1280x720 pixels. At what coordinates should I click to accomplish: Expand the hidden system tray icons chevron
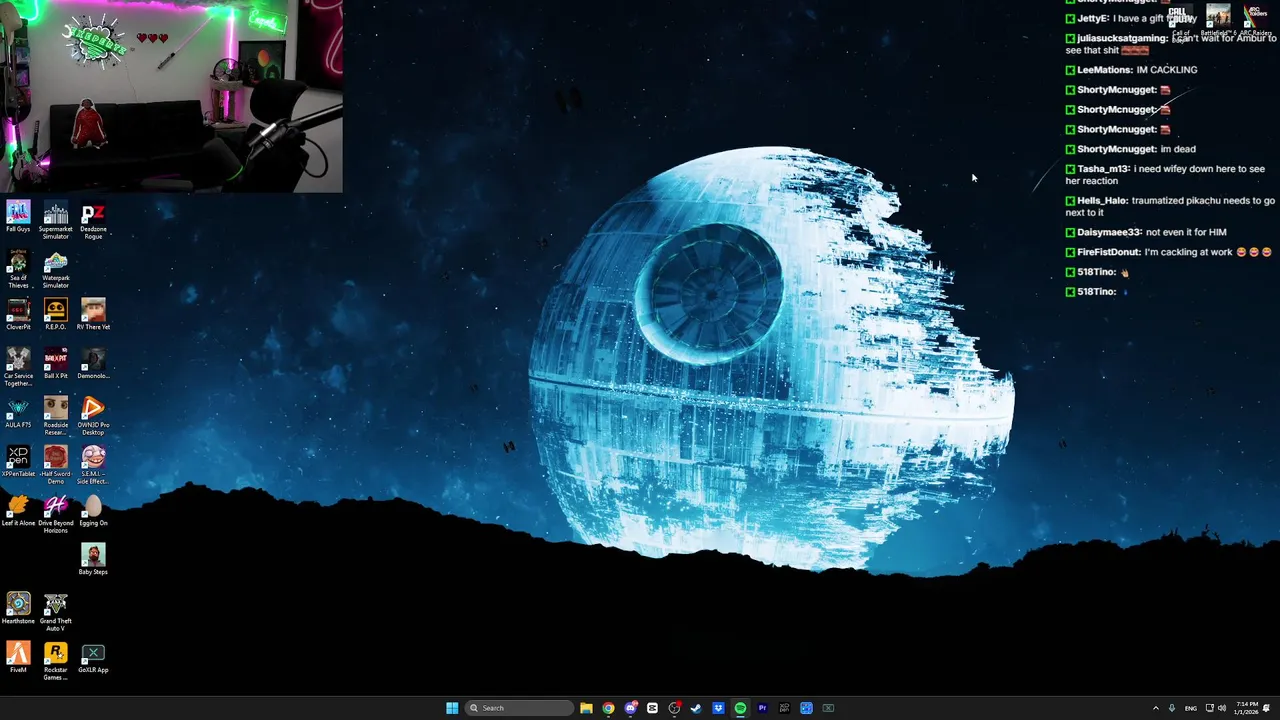tap(1156, 708)
